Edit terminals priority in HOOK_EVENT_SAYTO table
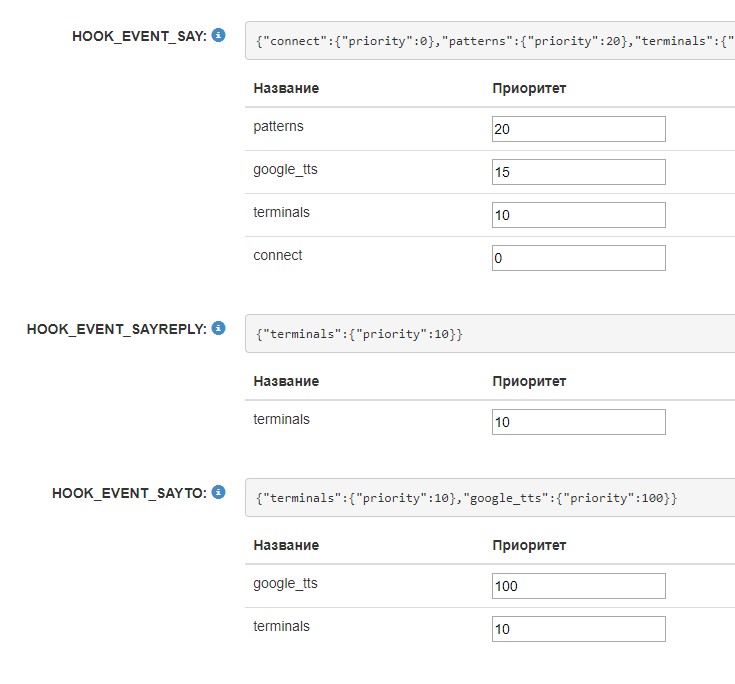 tap(578, 629)
